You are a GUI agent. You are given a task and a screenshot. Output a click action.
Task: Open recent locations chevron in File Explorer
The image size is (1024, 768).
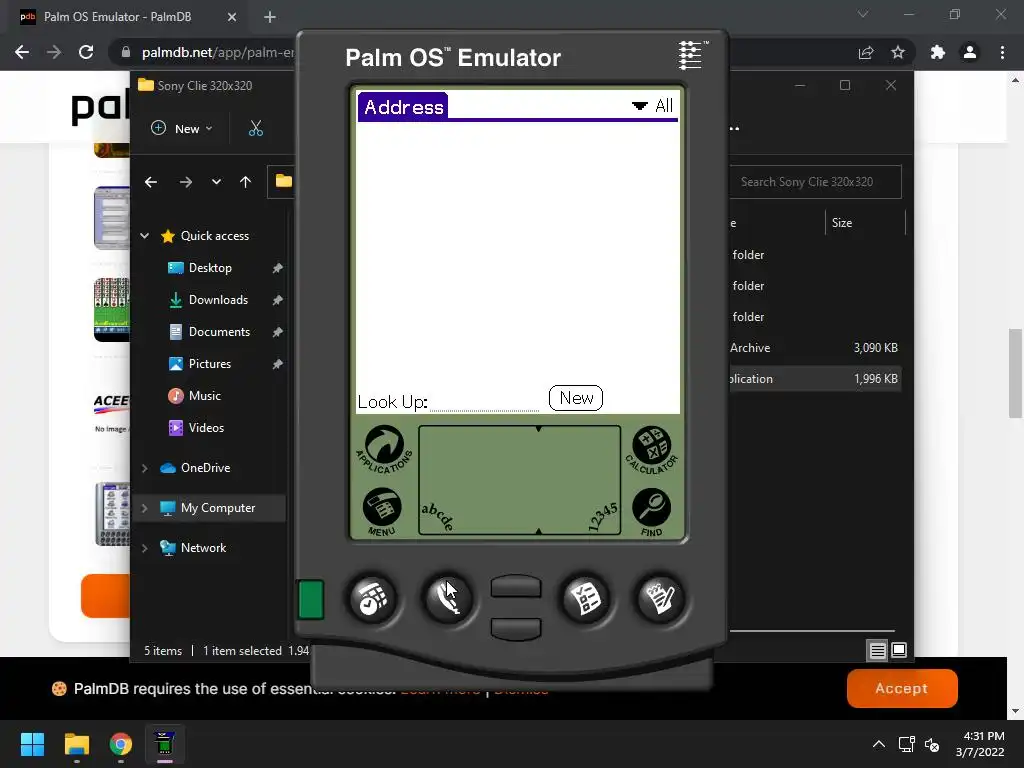(x=216, y=182)
